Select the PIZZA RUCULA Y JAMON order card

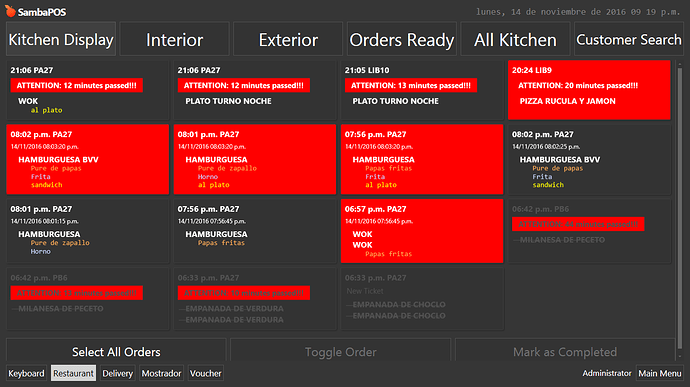click(x=589, y=90)
